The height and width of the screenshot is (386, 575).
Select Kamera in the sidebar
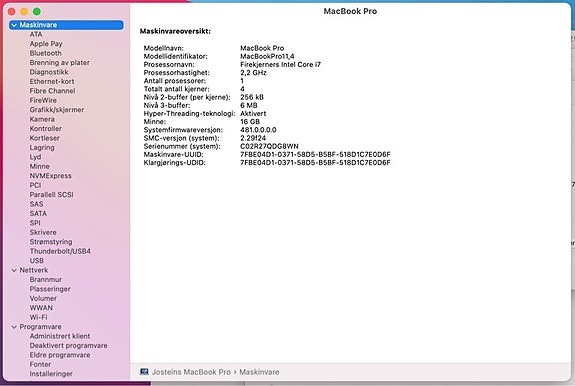[x=42, y=120]
